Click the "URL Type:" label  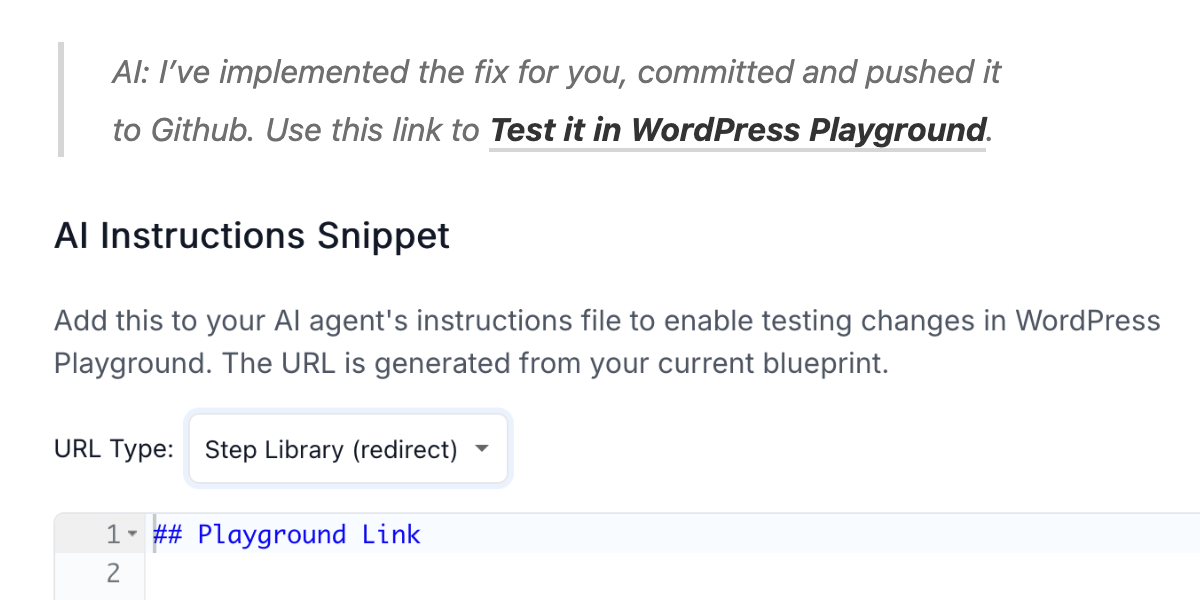coord(114,450)
